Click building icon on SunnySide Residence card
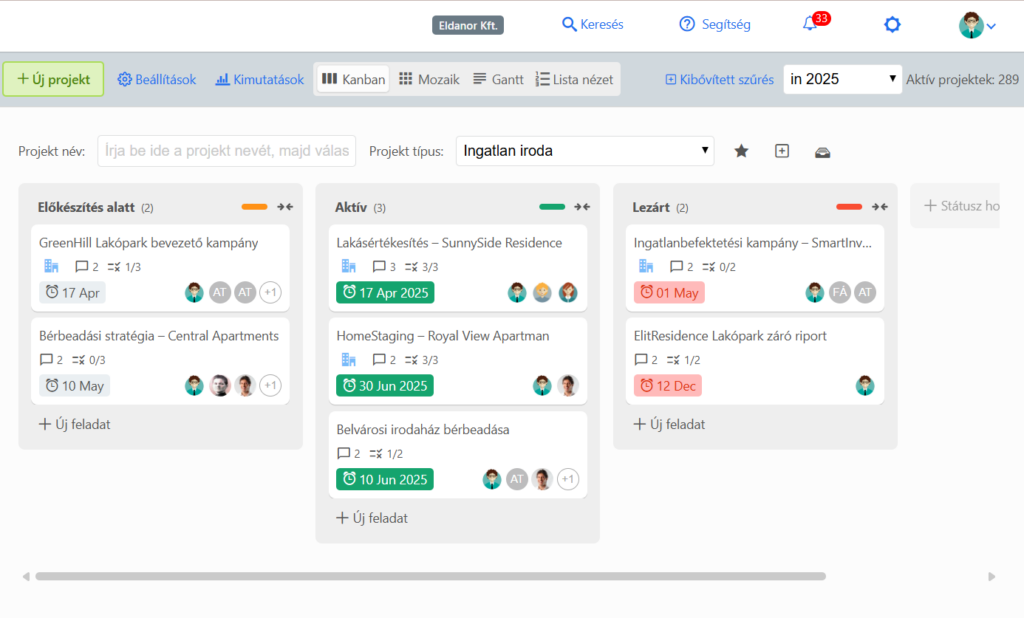 click(x=349, y=266)
